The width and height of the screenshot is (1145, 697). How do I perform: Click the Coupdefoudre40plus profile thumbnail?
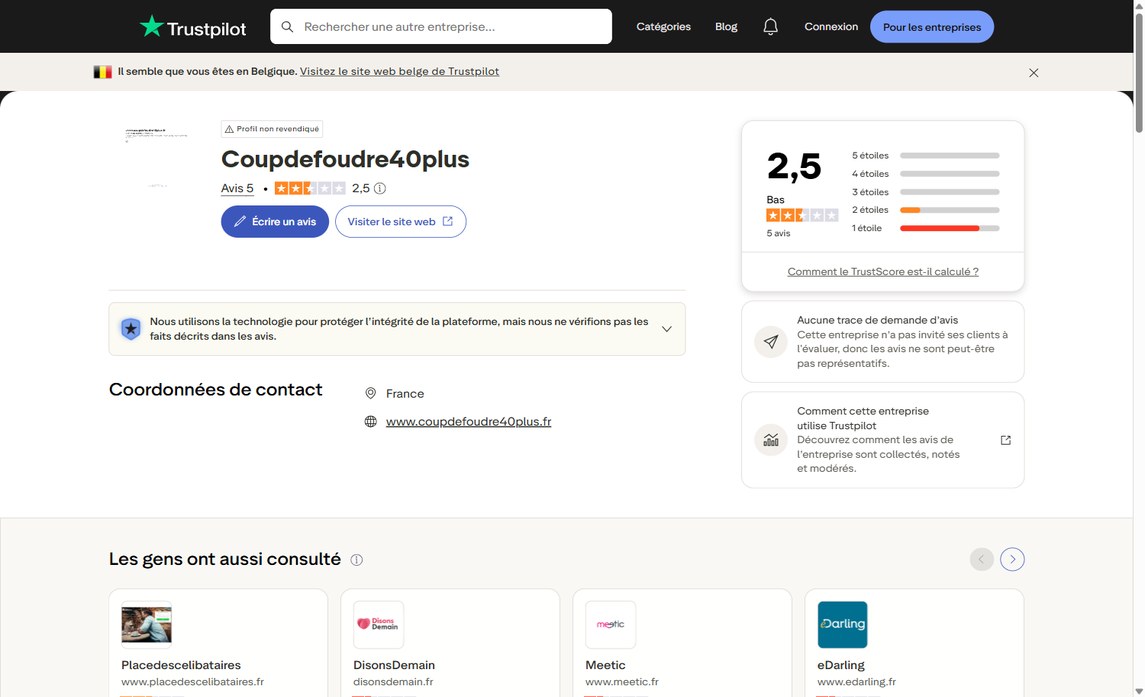pyautogui.click(x=156, y=157)
